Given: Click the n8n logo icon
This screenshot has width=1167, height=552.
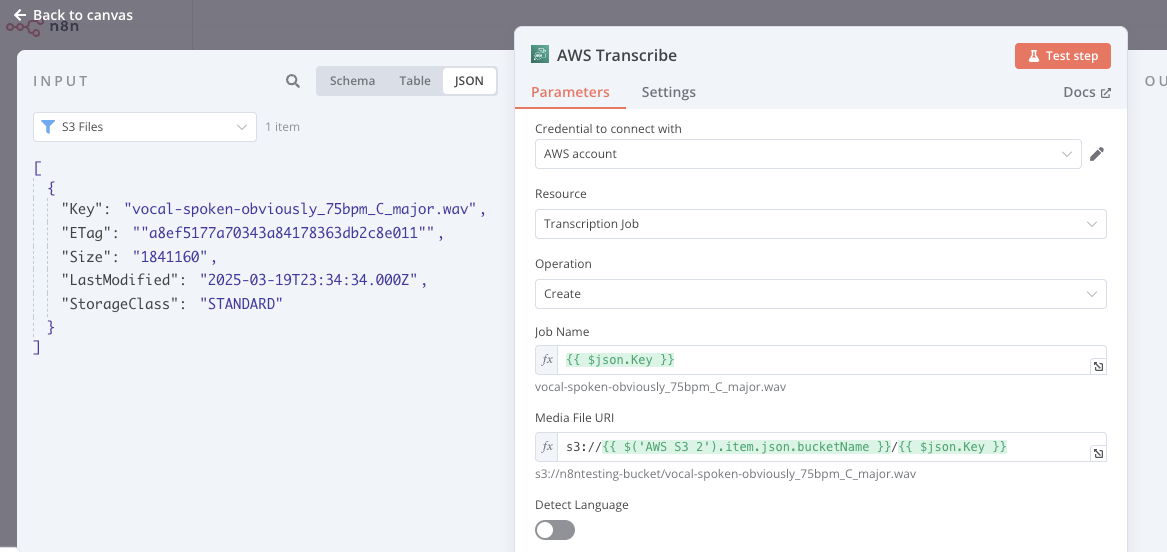Looking at the screenshot, I should tap(23, 27).
